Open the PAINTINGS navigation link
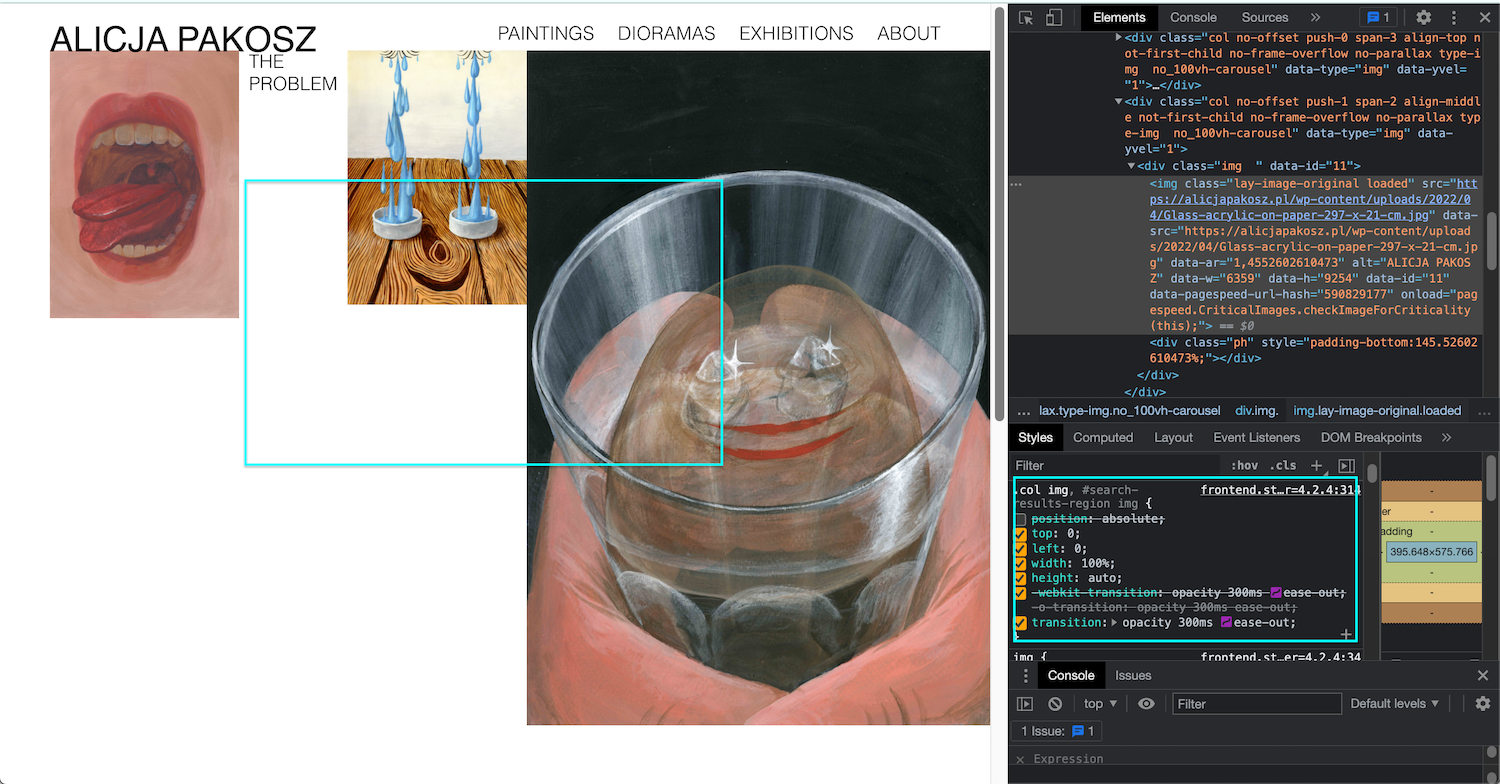The image size is (1500, 784). pyautogui.click(x=545, y=33)
